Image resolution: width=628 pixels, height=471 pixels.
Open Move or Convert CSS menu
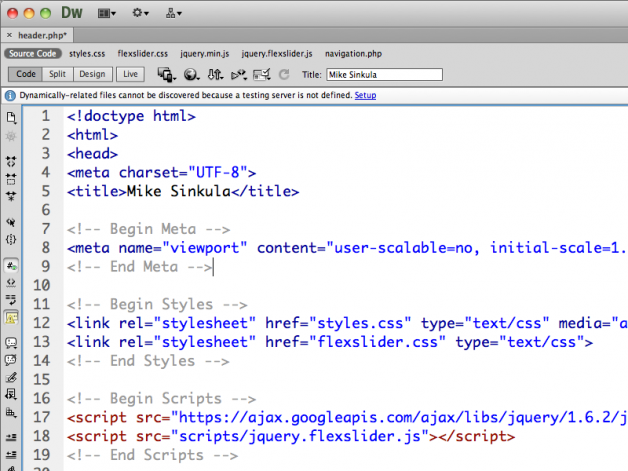[x=11, y=412]
